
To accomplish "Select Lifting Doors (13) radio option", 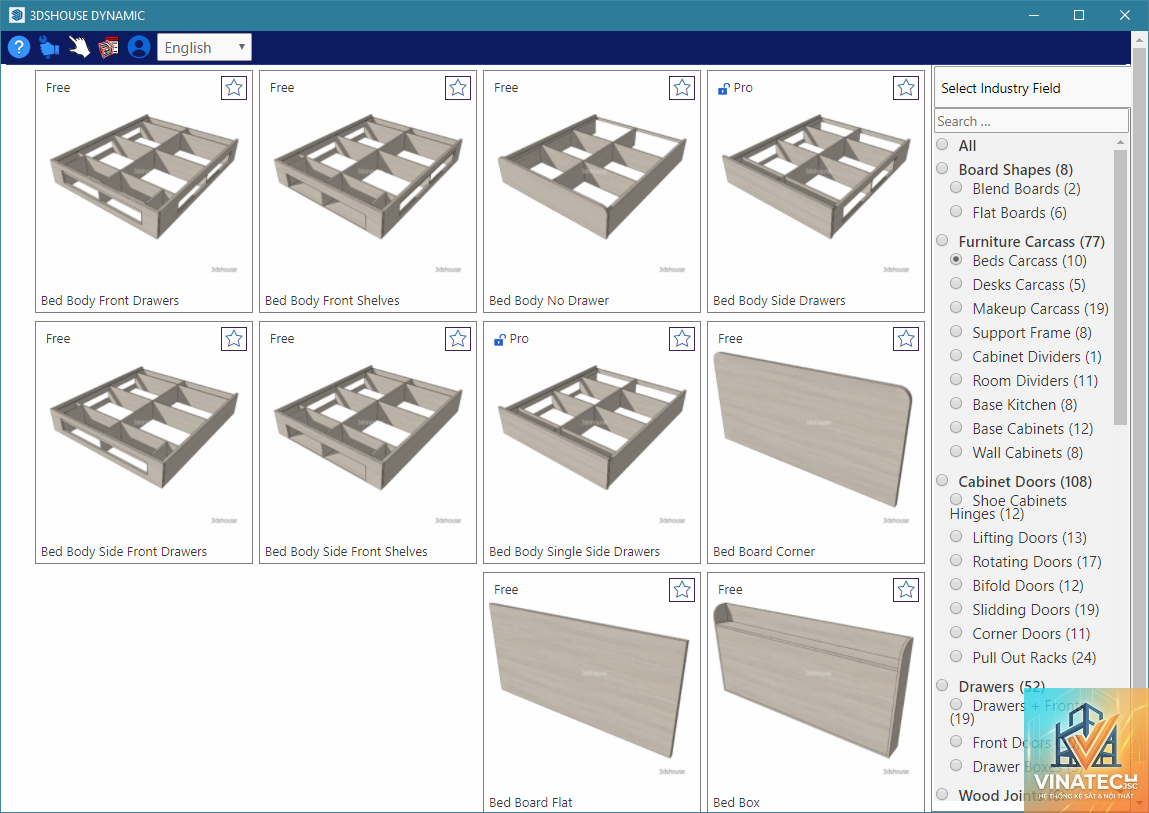I will (956, 537).
